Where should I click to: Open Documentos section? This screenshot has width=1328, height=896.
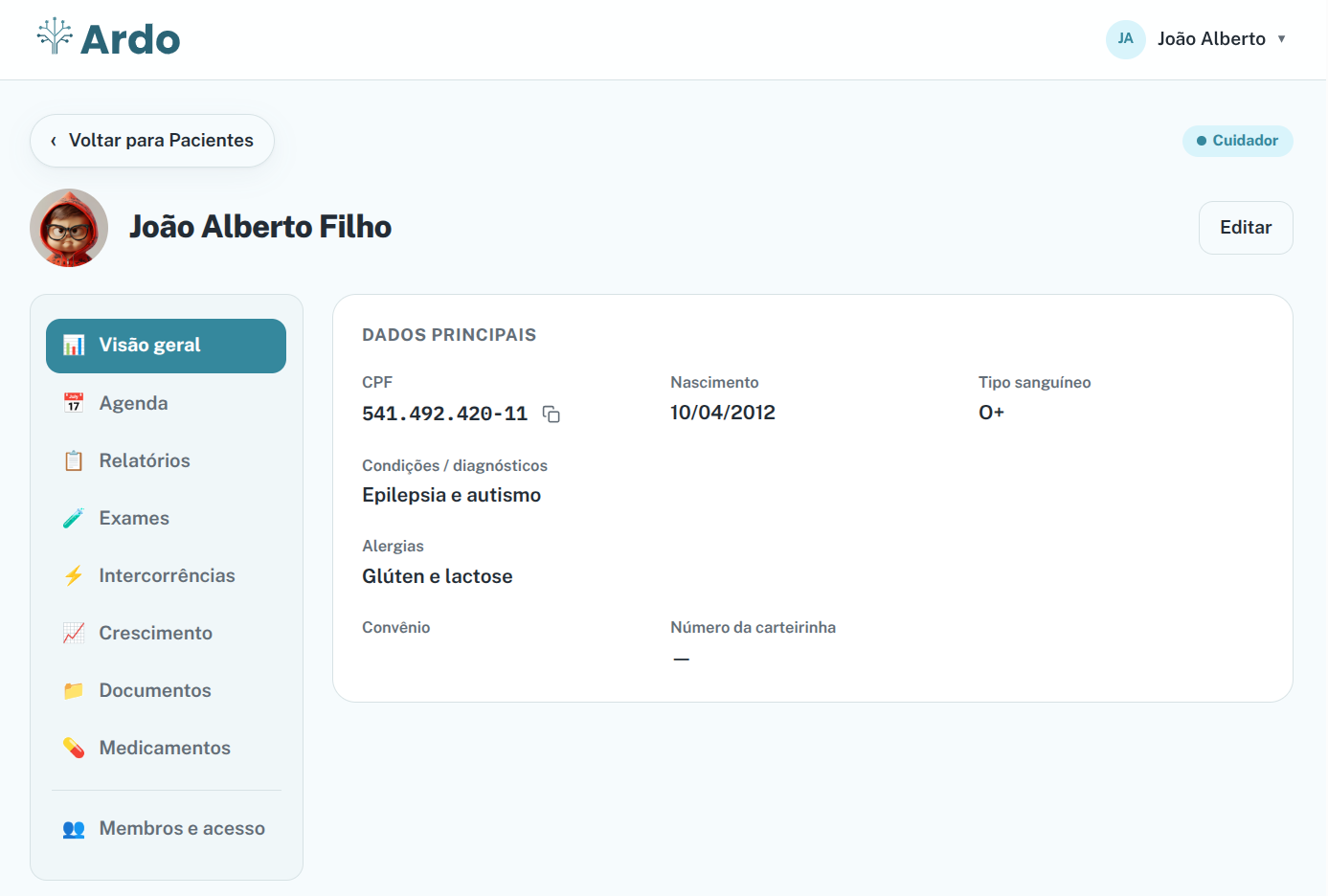(x=166, y=690)
